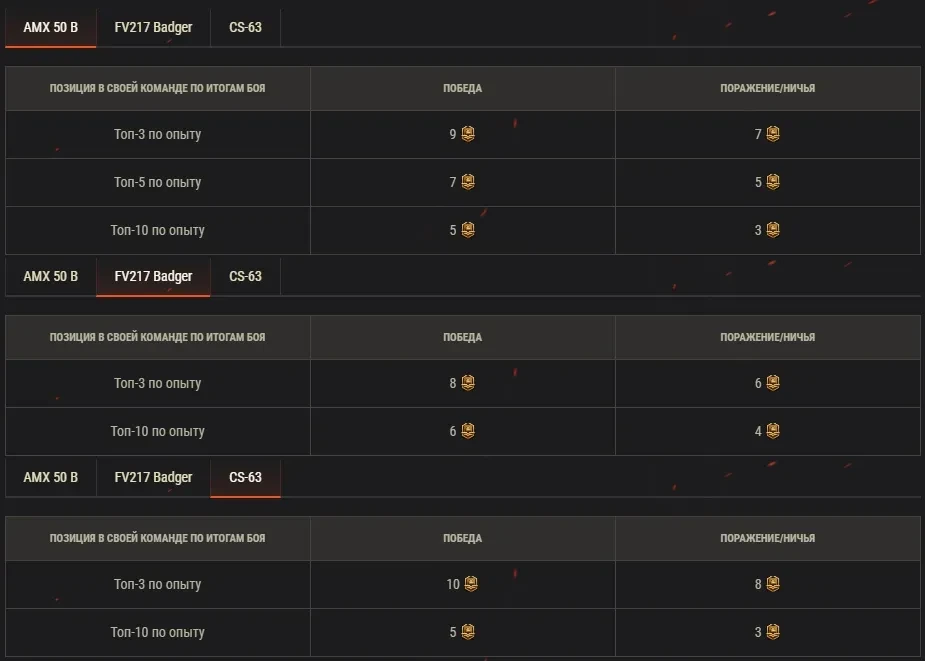This screenshot has width=925, height=661.
Task: Select CS-63 tab right of active FV217 Badger
Action: (x=245, y=276)
